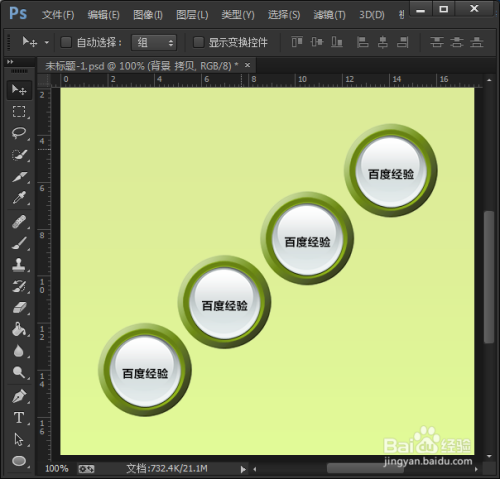This screenshot has width=500, height=479.
Task: Click the 文档:732.4K/21.1M status text
Action: 167,469
